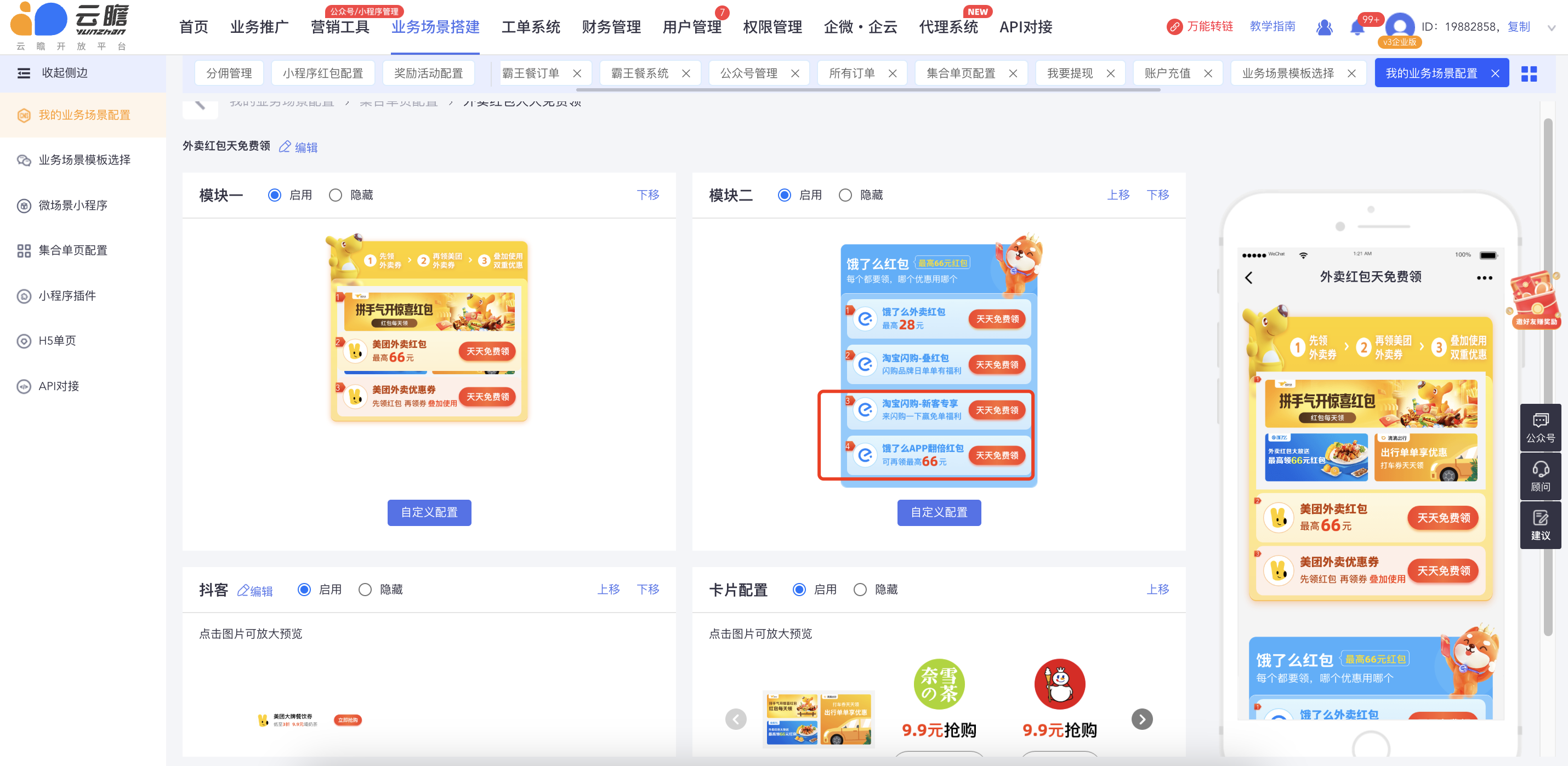Click the pencil 编辑 icon beside 抖客
This screenshot has width=1568, height=766.
pyautogui.click(x=243, y=590)
